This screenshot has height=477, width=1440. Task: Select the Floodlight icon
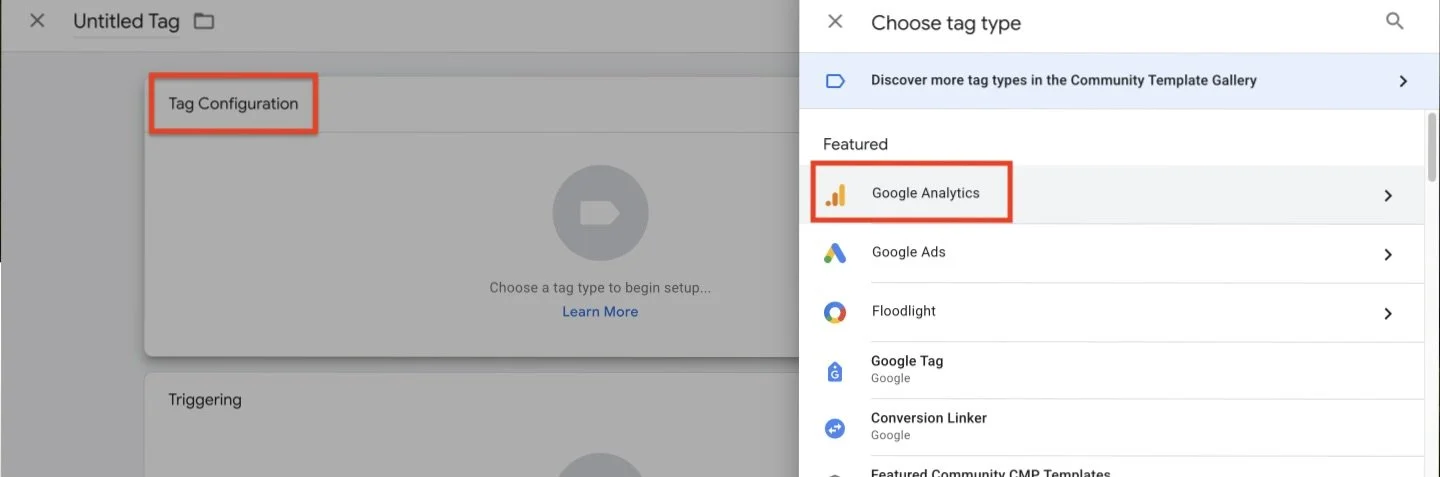click(835, 313)
